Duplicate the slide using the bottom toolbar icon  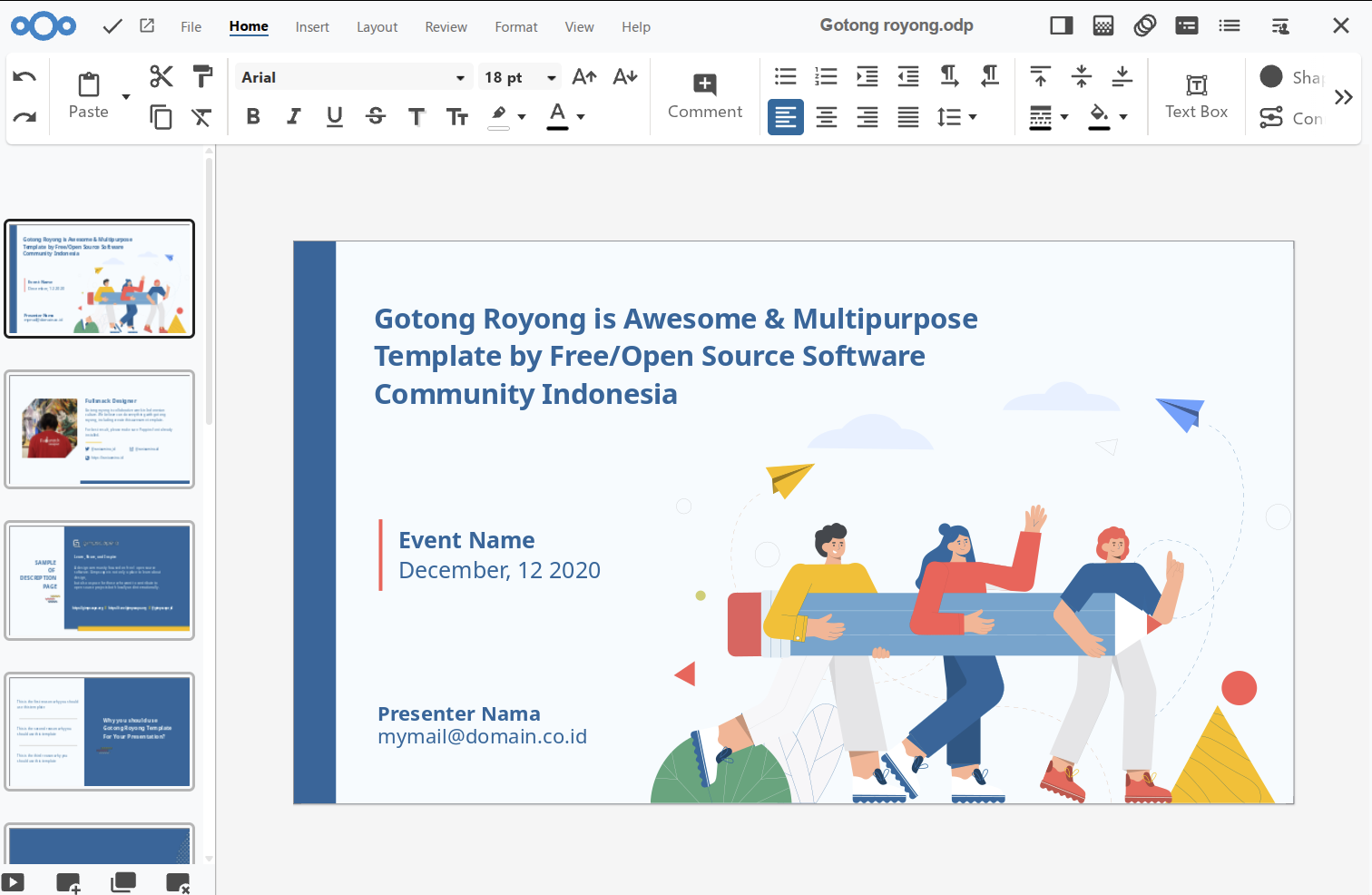pos(123,880)
